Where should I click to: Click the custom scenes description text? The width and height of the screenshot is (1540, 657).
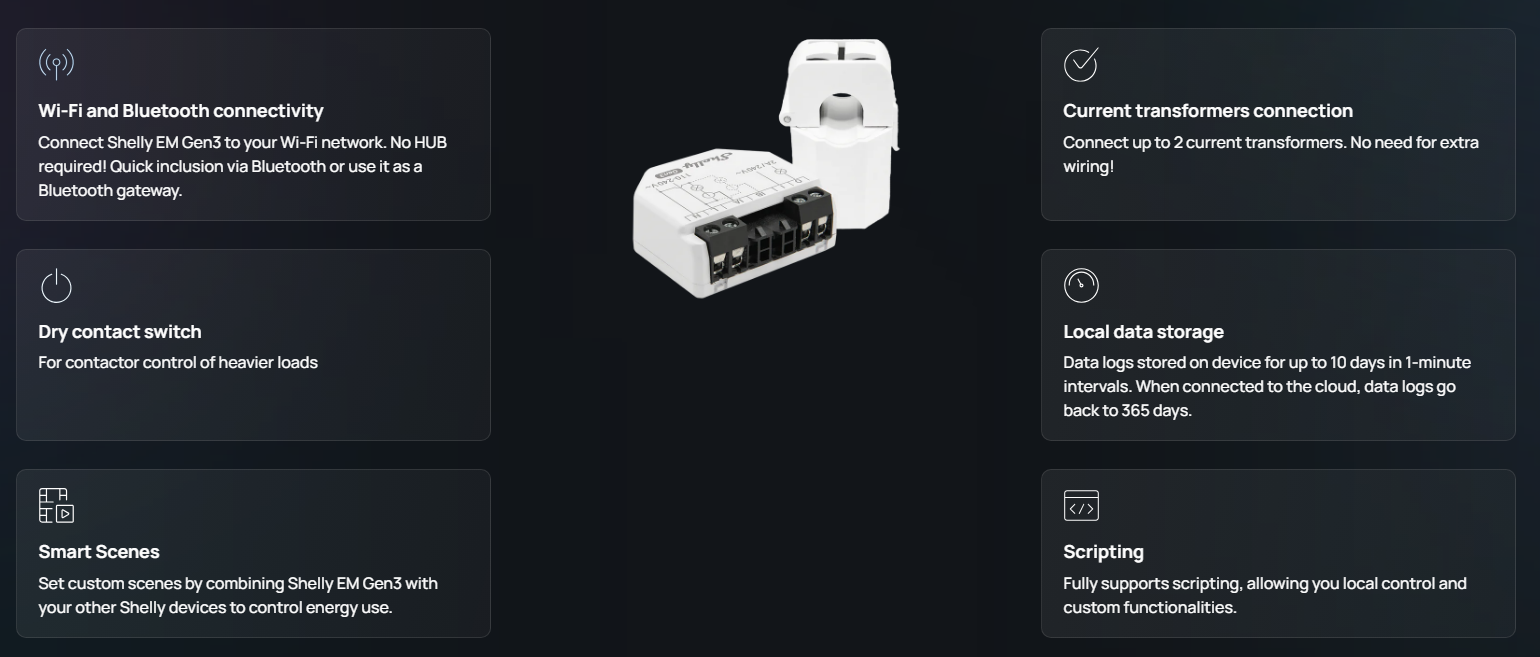[x=238, y=595]
